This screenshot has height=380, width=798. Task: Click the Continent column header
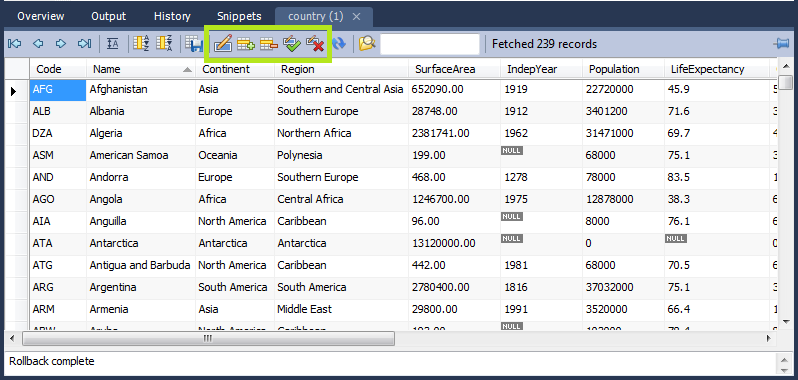tap(235, 69)
